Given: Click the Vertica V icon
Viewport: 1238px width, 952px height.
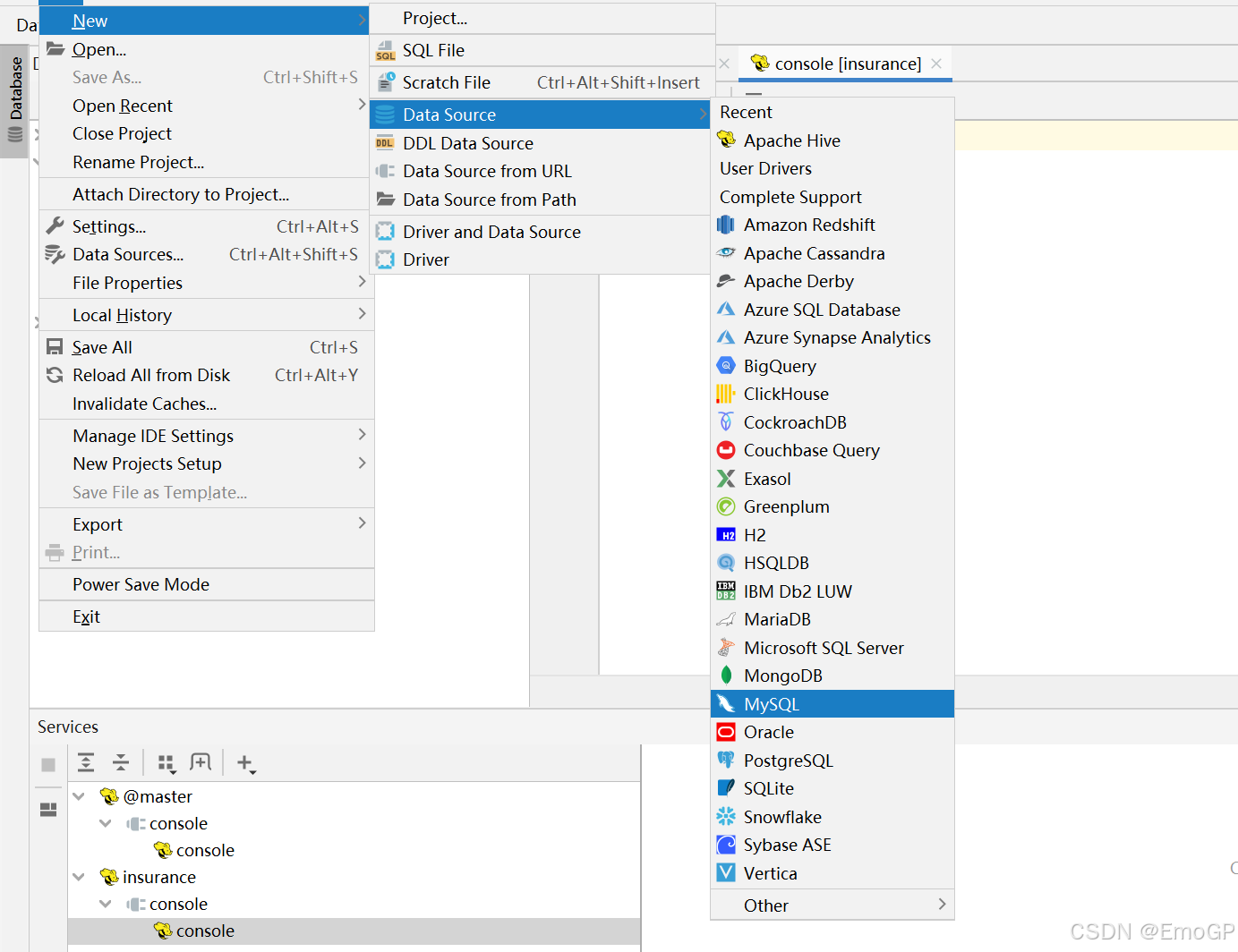Looking at the screenshot, I should 726,873.
